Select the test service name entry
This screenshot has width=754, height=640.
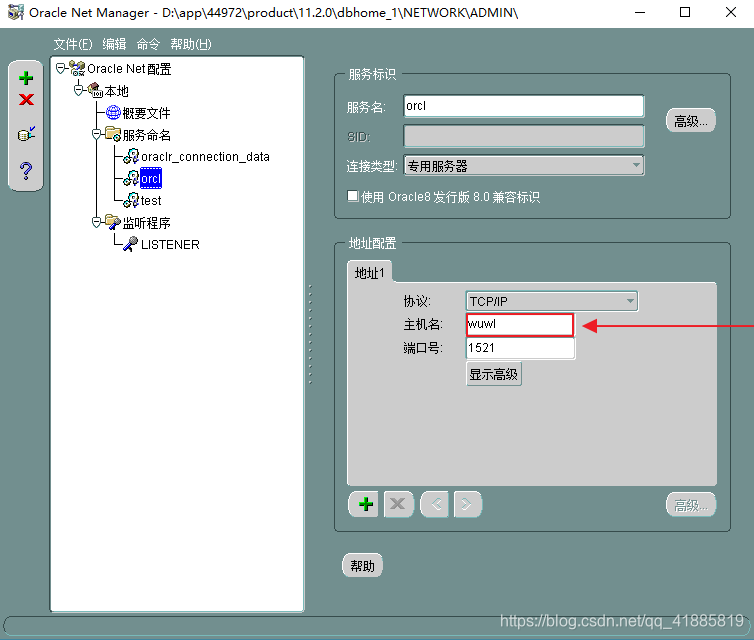coord(151,200)
